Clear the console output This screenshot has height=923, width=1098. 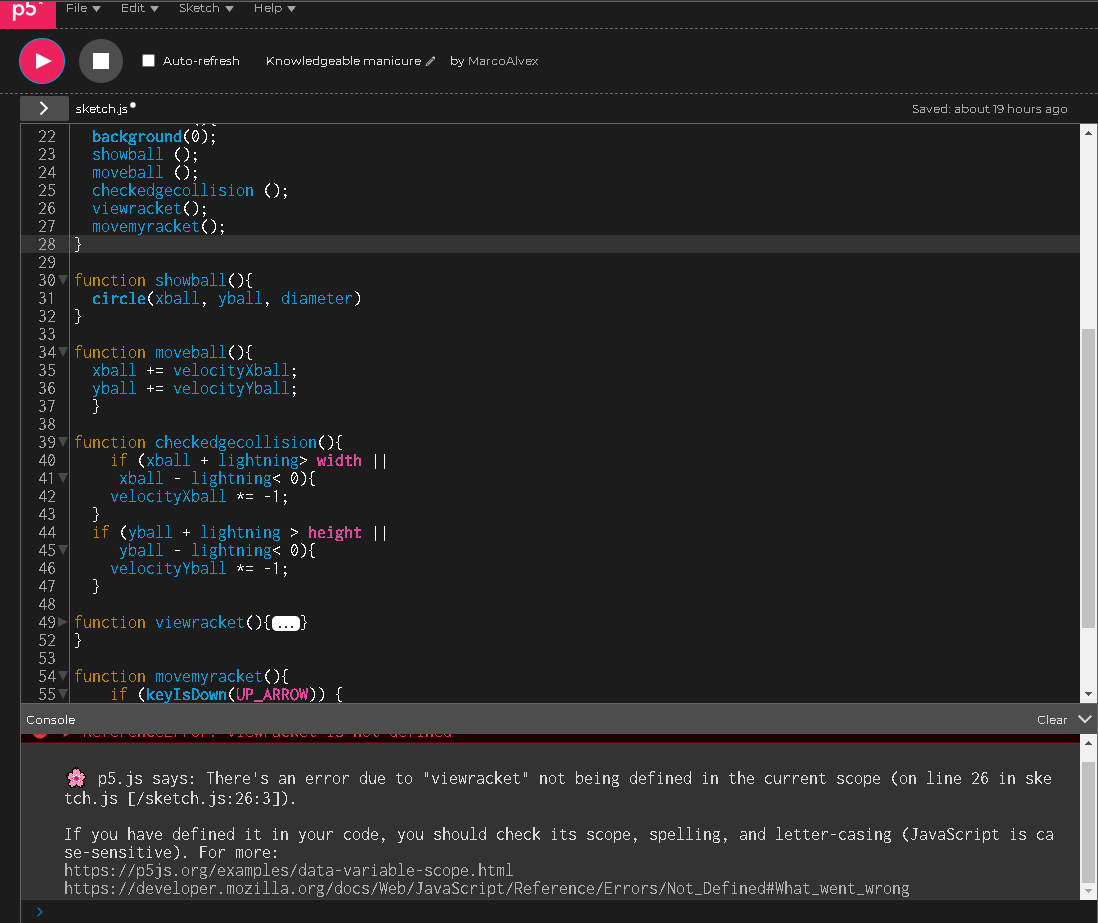coord(1052,720)
